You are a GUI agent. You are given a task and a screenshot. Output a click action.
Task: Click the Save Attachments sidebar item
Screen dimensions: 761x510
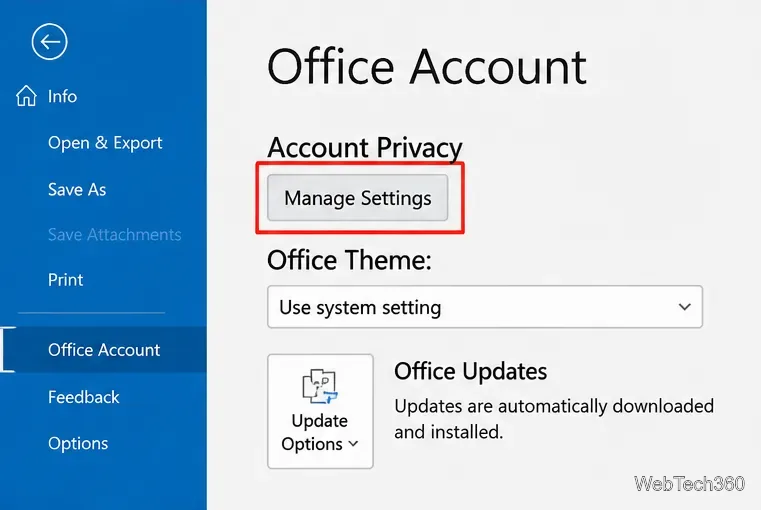click(x=115, y=234)
